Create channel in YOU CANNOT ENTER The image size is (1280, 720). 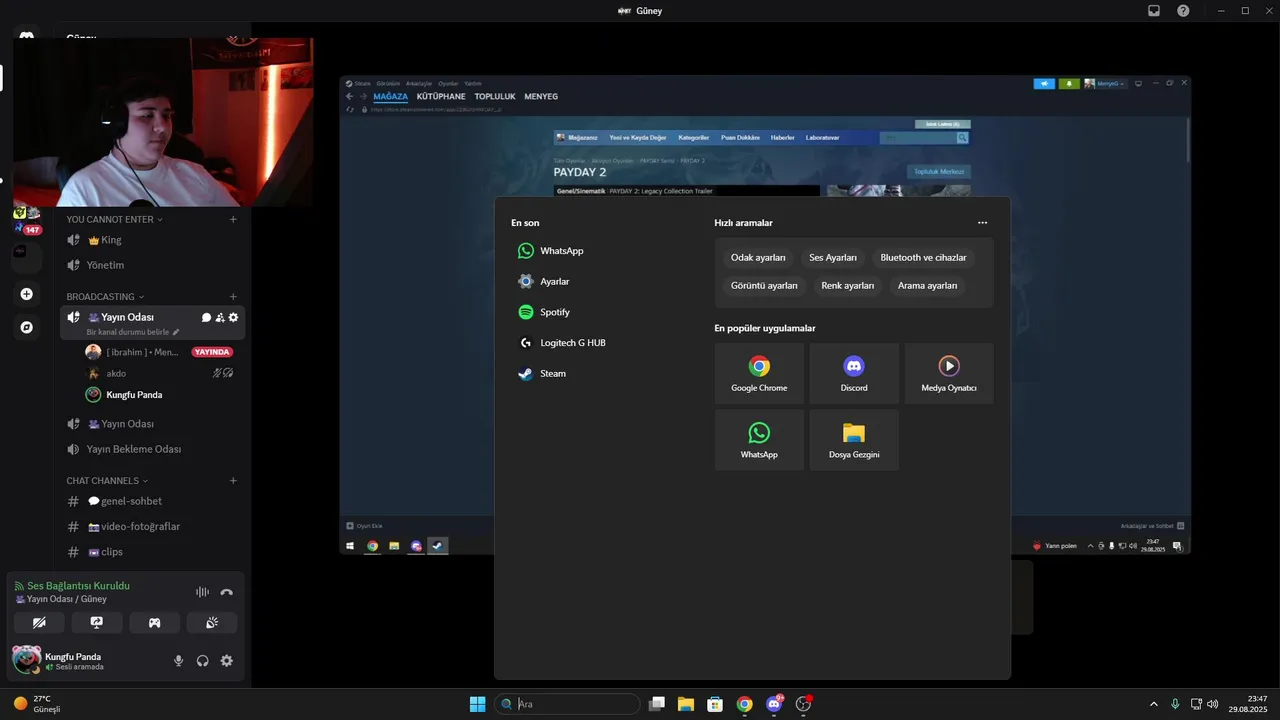click(x=233, y=219)
